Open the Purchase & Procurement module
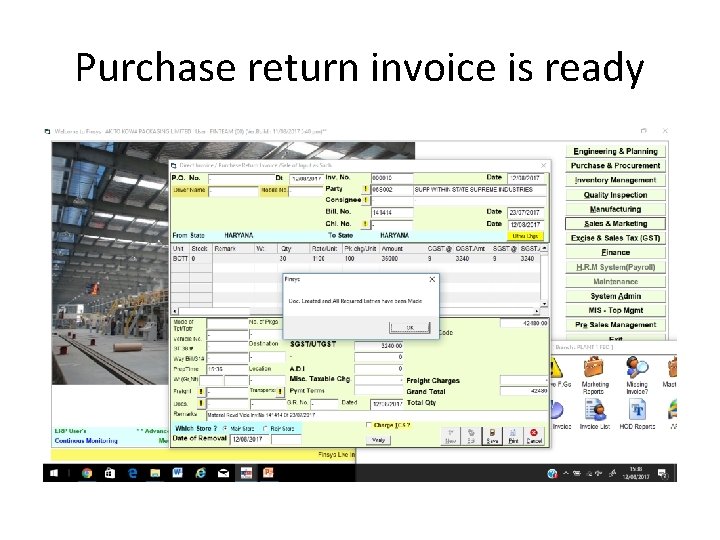Screen dimensions: 720x540 coord(615,166)
